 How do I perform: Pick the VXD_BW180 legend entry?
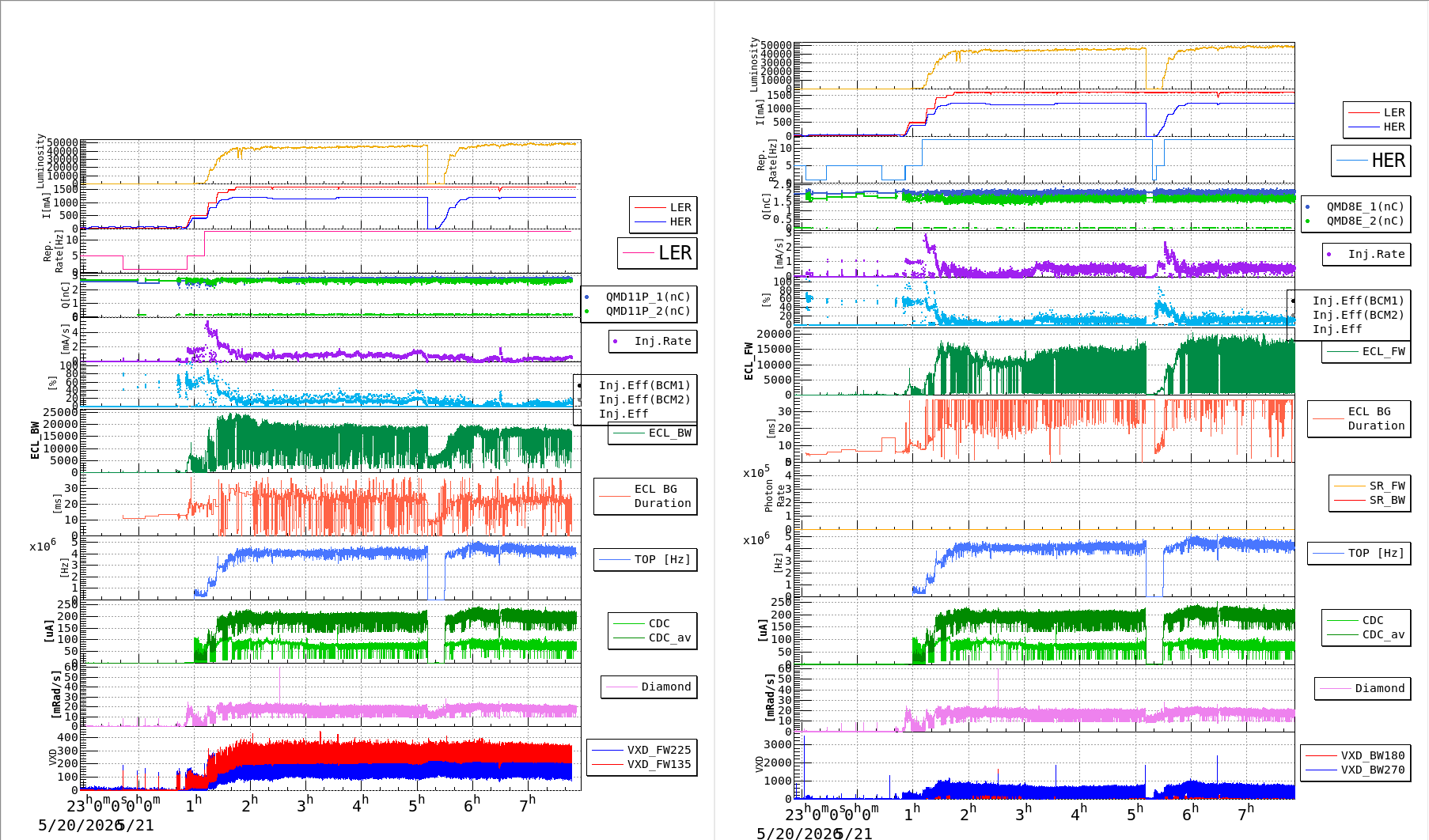tap(1355, 755)
